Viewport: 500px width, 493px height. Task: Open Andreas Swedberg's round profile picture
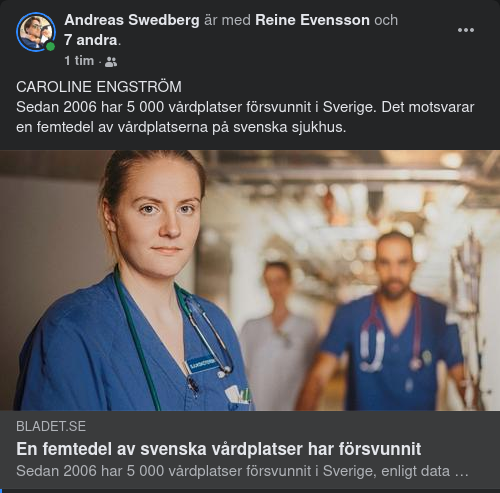pos(36,32)
